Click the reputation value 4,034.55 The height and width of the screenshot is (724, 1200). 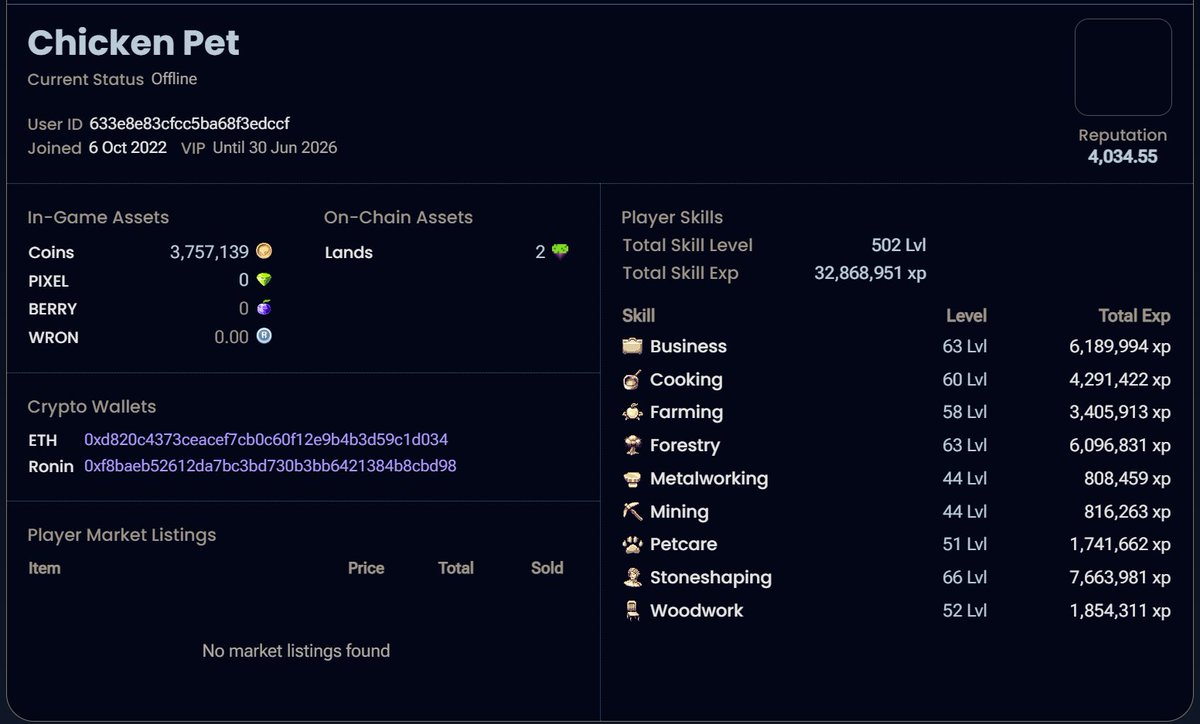pos(1123,156)
